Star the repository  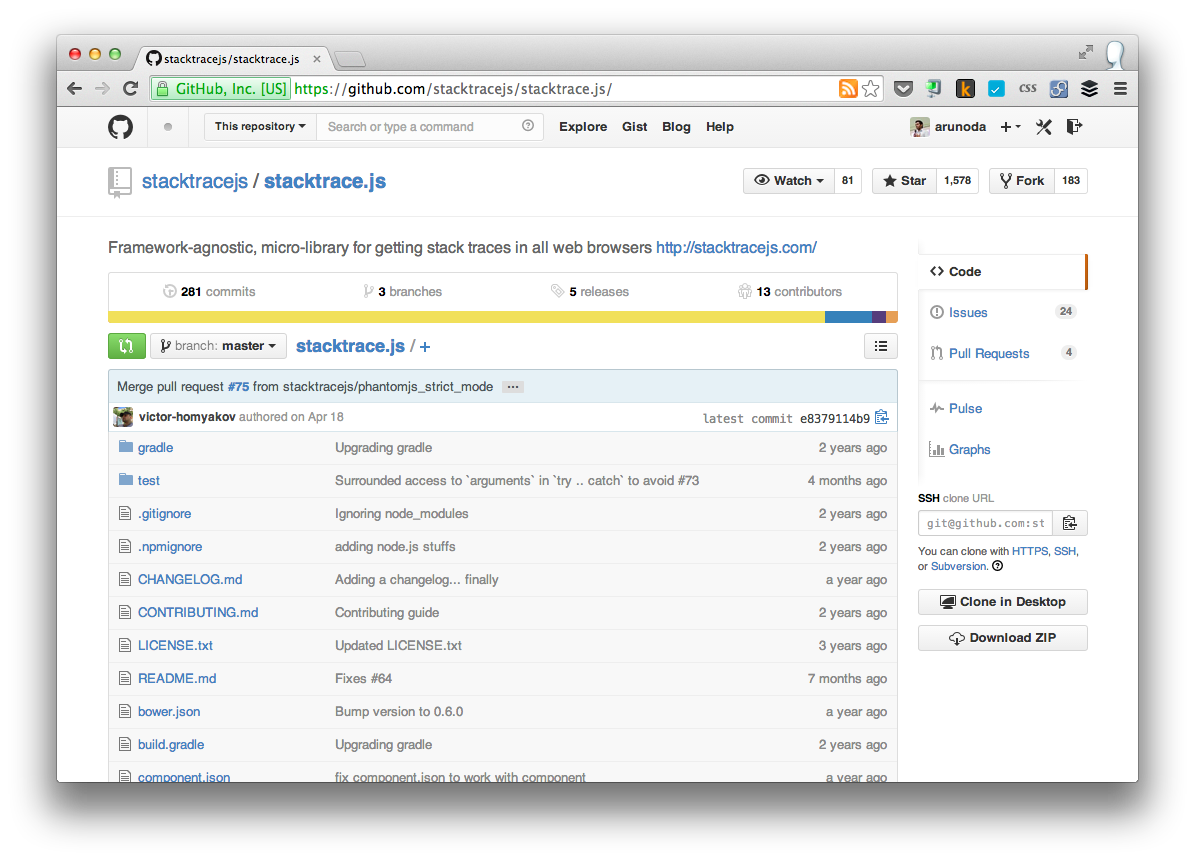tap(905, 181)
